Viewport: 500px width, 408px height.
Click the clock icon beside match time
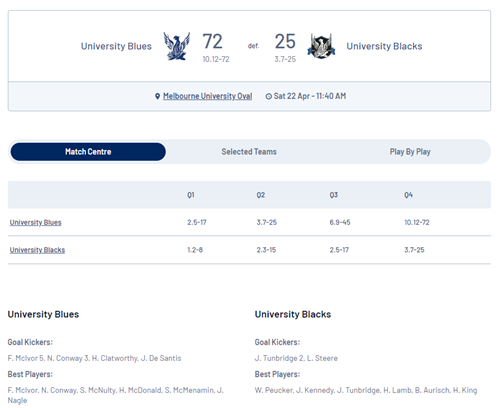tap(269, 96)
